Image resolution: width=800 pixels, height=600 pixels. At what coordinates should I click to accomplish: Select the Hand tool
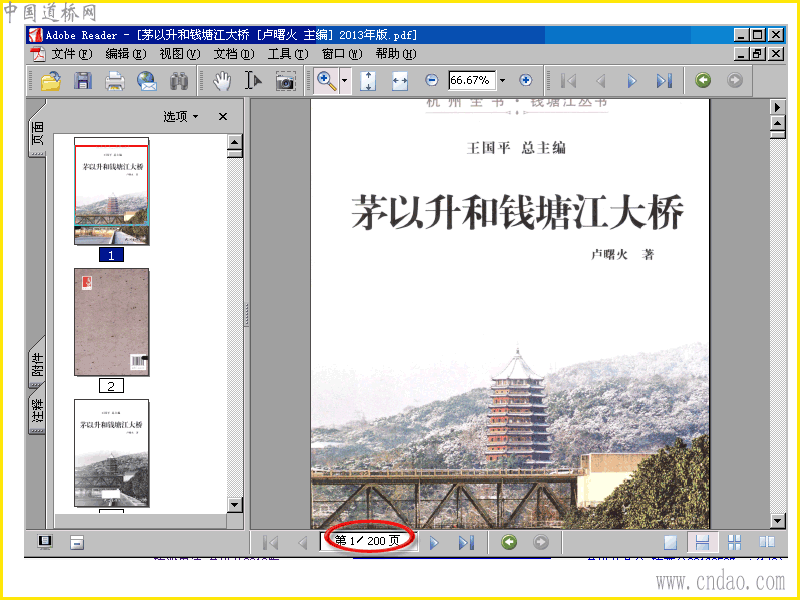click(222, 81)
